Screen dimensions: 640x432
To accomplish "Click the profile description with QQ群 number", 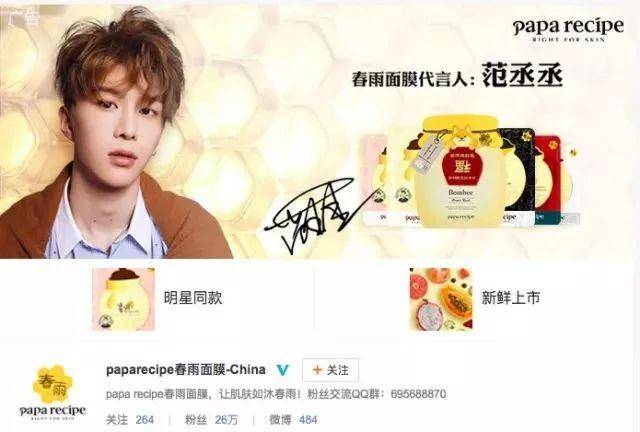I will tap(276, 394).
